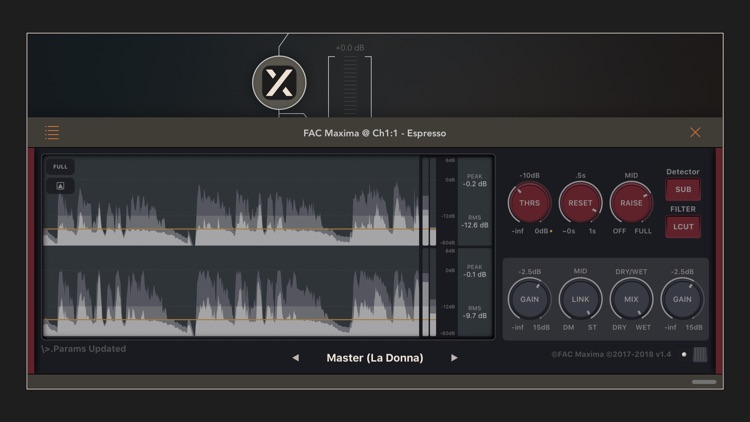
Task: Click the FILTER label
Action: pyautogui.click(x=683, y=209)
